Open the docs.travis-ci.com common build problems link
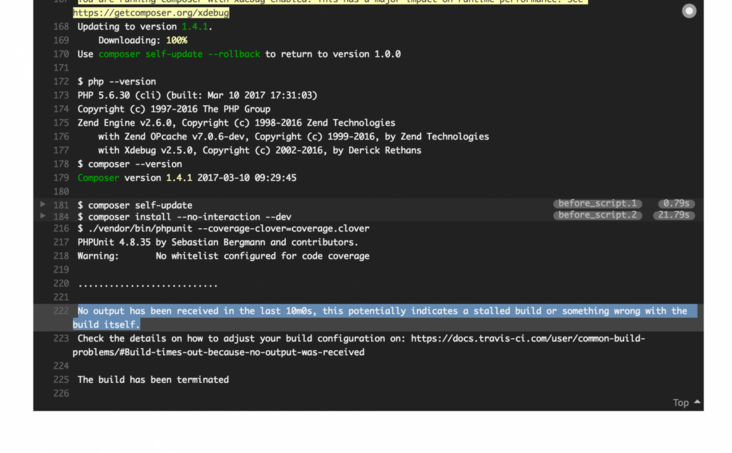This screenshot has width=732, height=453. pyautogui.click(x=359, y=345)
